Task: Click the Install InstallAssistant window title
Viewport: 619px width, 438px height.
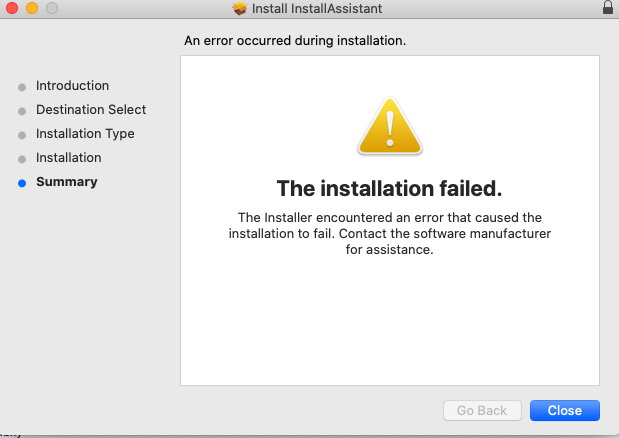Action: [x=317, y=8]
